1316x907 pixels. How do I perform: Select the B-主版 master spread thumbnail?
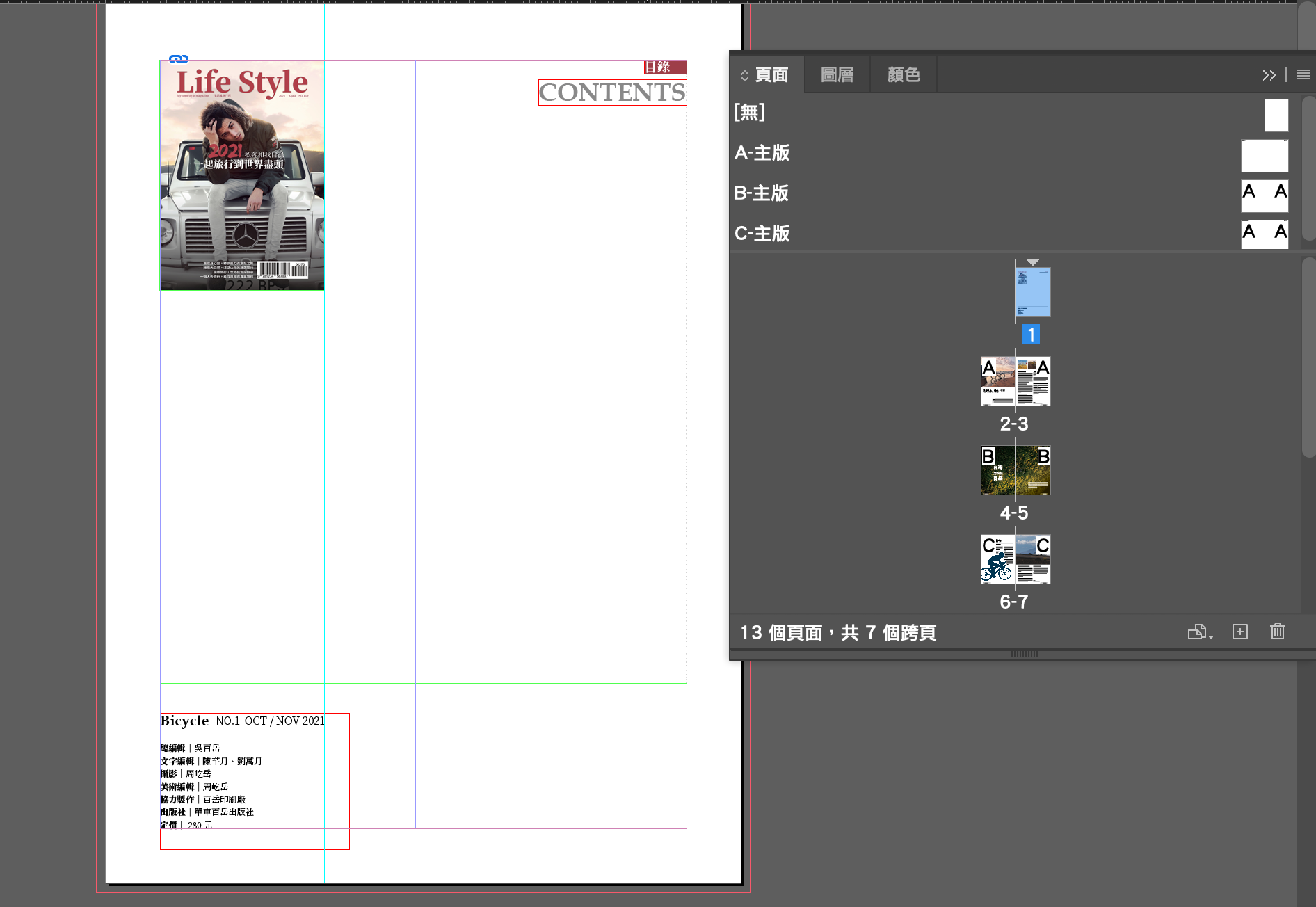pyautogui.click(x=1264, y=195)
